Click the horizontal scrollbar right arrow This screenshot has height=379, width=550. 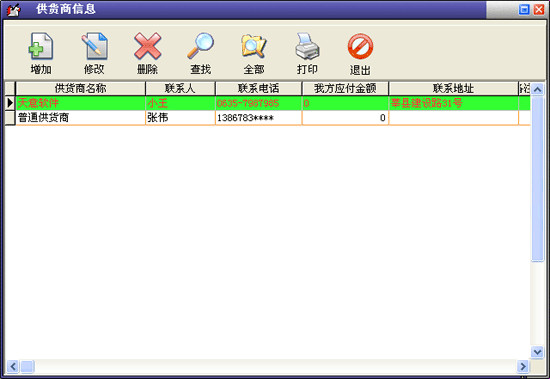[523, 366]
